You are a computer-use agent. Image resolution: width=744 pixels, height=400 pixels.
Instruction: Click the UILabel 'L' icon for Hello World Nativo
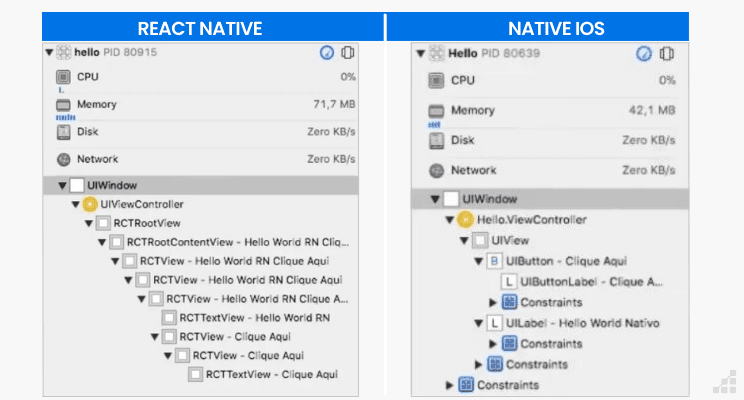pos(493,323)
